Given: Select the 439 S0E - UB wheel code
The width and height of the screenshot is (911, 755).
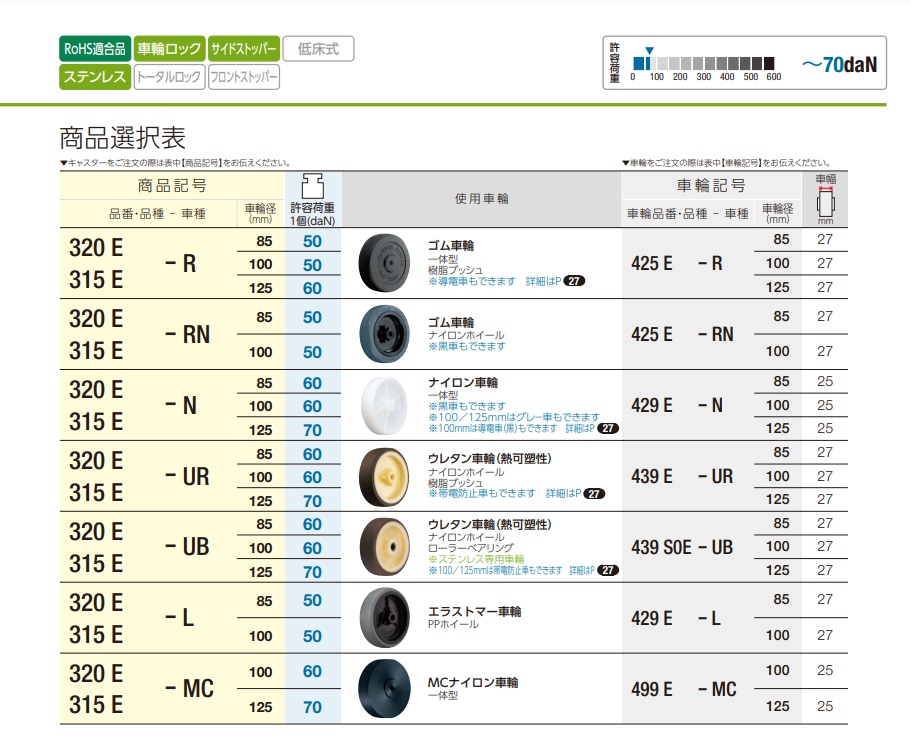Looking at the screenshot, I should (x=682, y=547).
